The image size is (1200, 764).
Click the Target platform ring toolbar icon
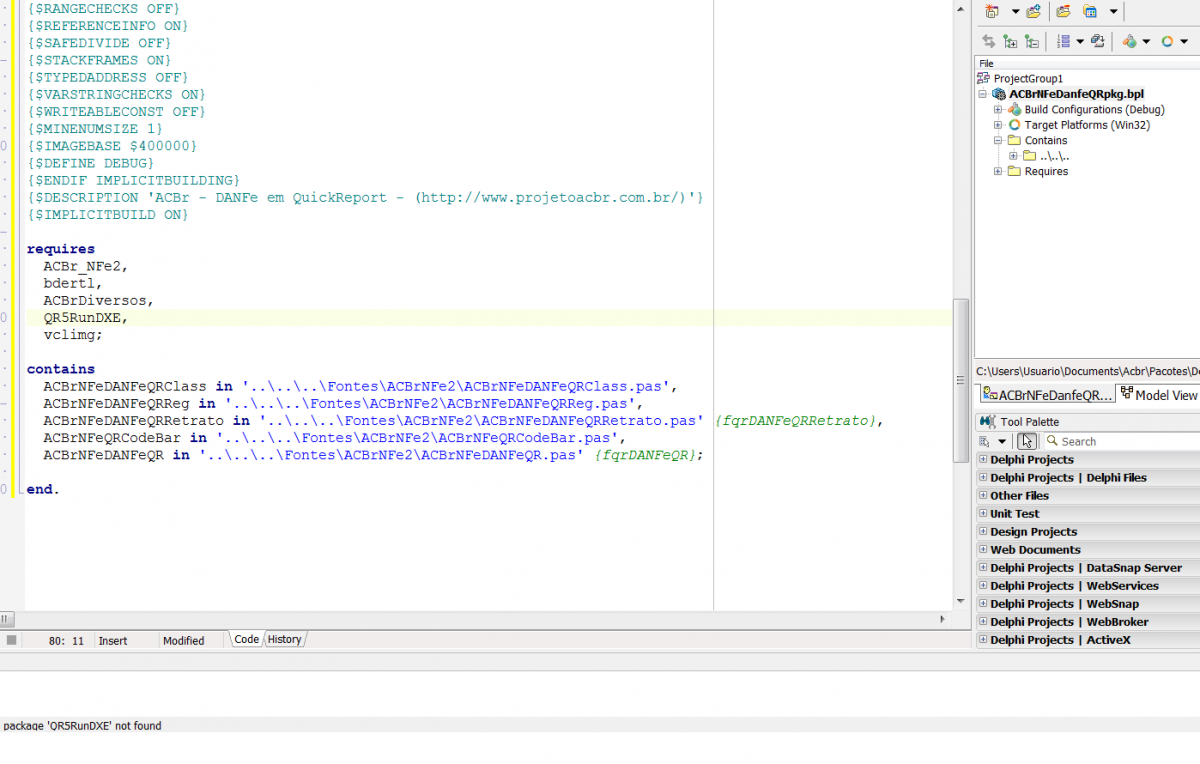click(x=1167, y=41)
